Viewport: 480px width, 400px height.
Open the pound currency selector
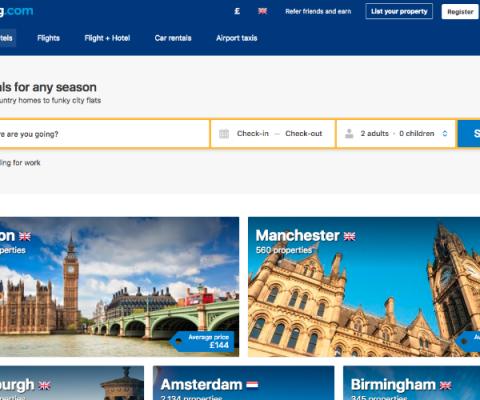point(237,11)
